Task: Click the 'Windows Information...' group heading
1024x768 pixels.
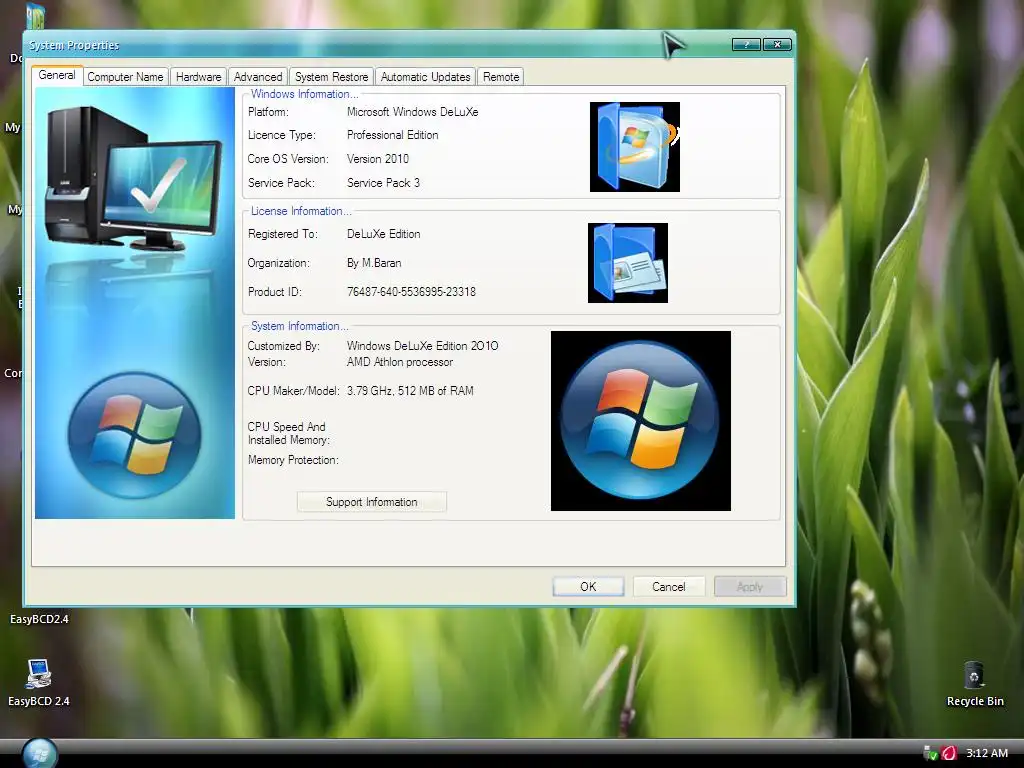Action: click(x=304, y=94)
